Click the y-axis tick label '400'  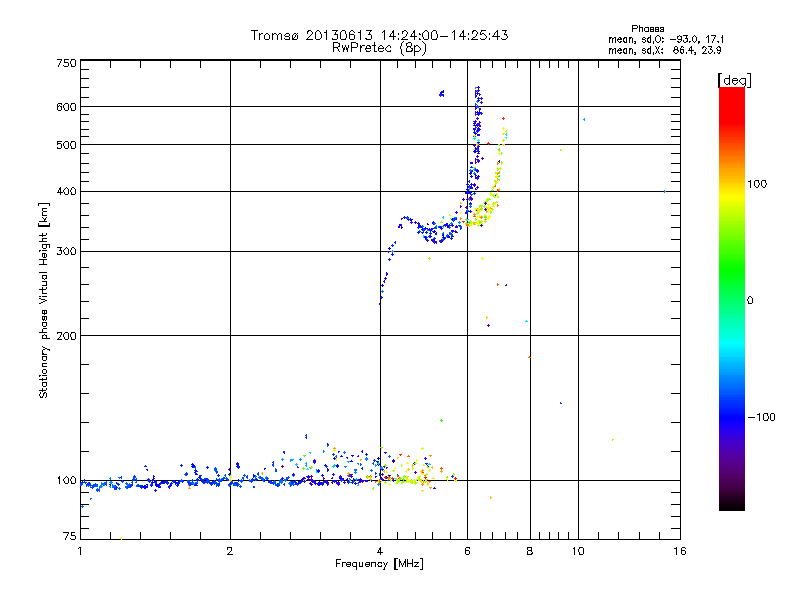click(66, 192)
